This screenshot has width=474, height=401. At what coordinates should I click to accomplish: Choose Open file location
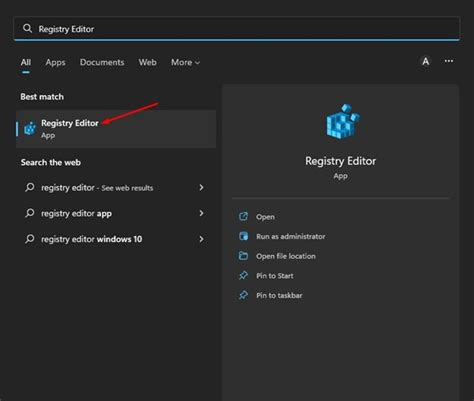[x=286, y=256]
